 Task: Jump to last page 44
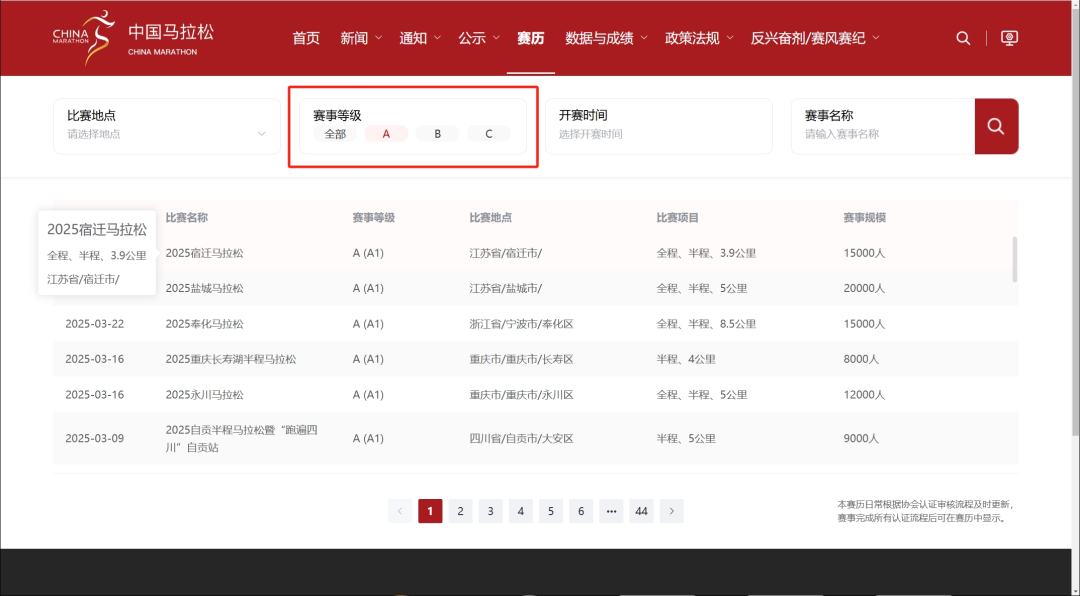[x=641, y=511]
